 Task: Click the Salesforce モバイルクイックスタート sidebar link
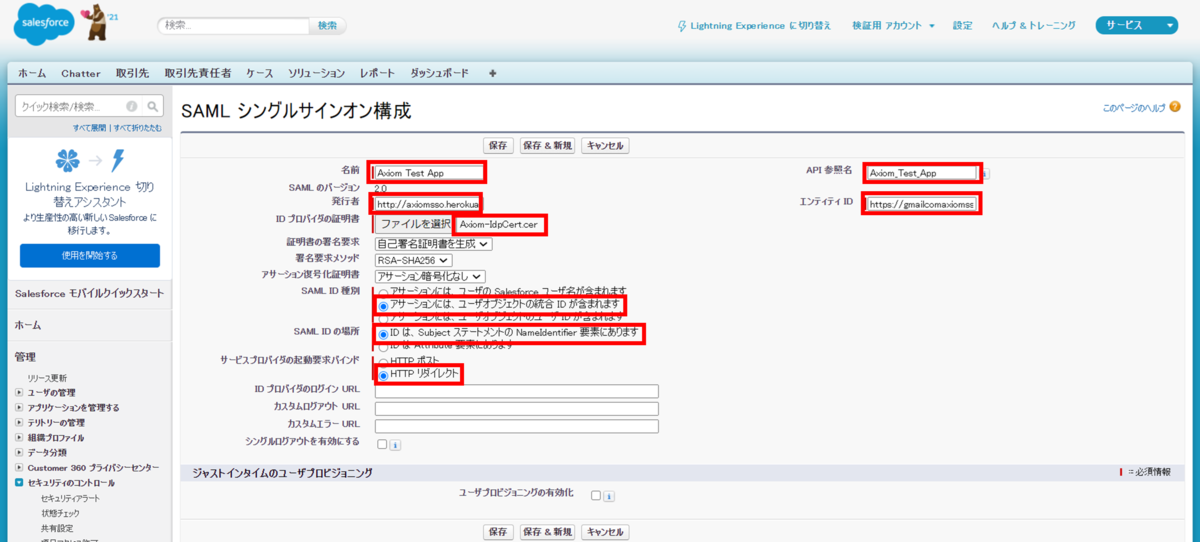(89, 293)
